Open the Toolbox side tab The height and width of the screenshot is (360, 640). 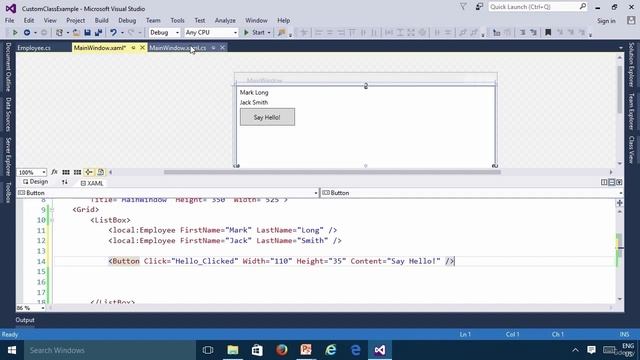[x=8, y=192]
